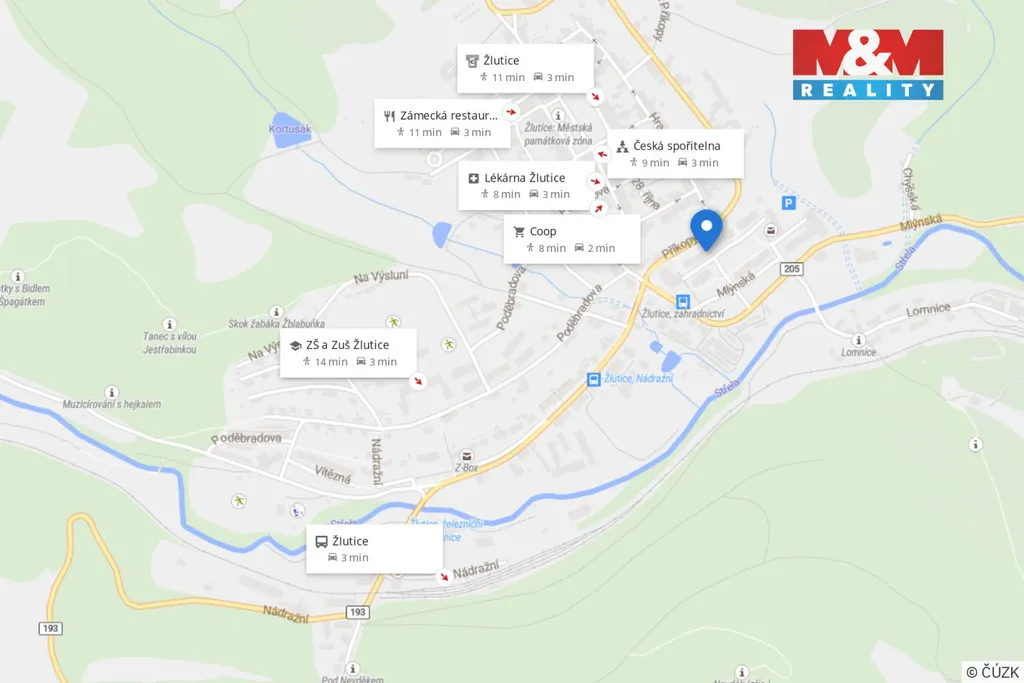Screen dimensions: 1024x683
Task: Open the Žlutice post office card
Action: coord(525,68)
